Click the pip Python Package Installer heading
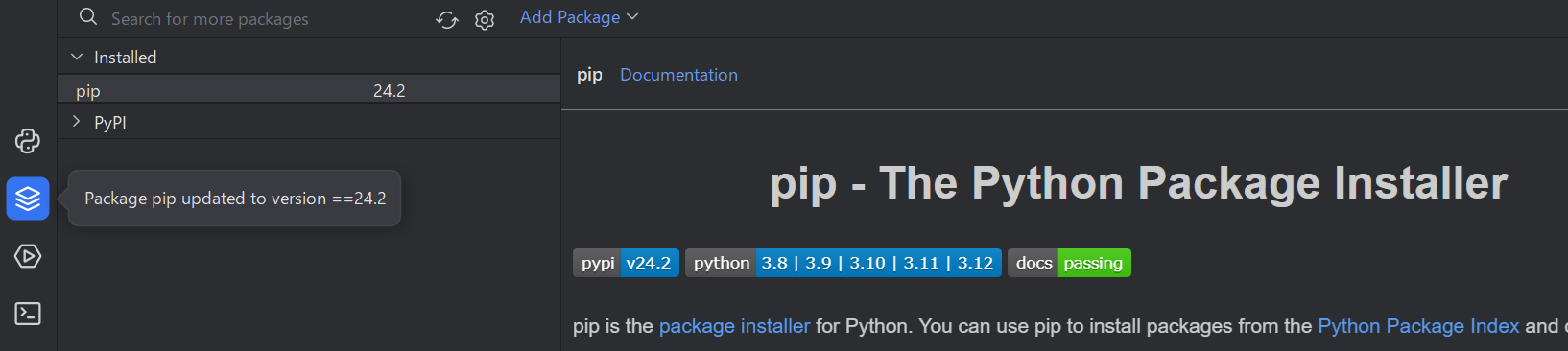Viewport: 1568px width, 351px height. coord(1138,183)
